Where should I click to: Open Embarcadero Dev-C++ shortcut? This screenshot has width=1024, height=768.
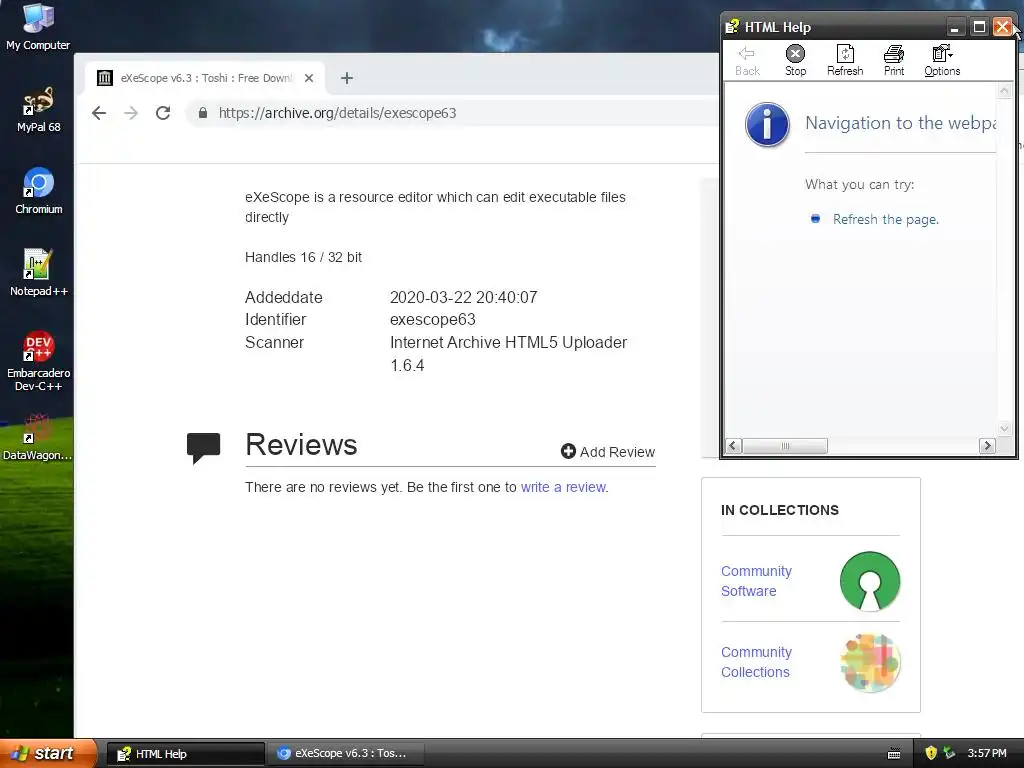pos(38,361)
